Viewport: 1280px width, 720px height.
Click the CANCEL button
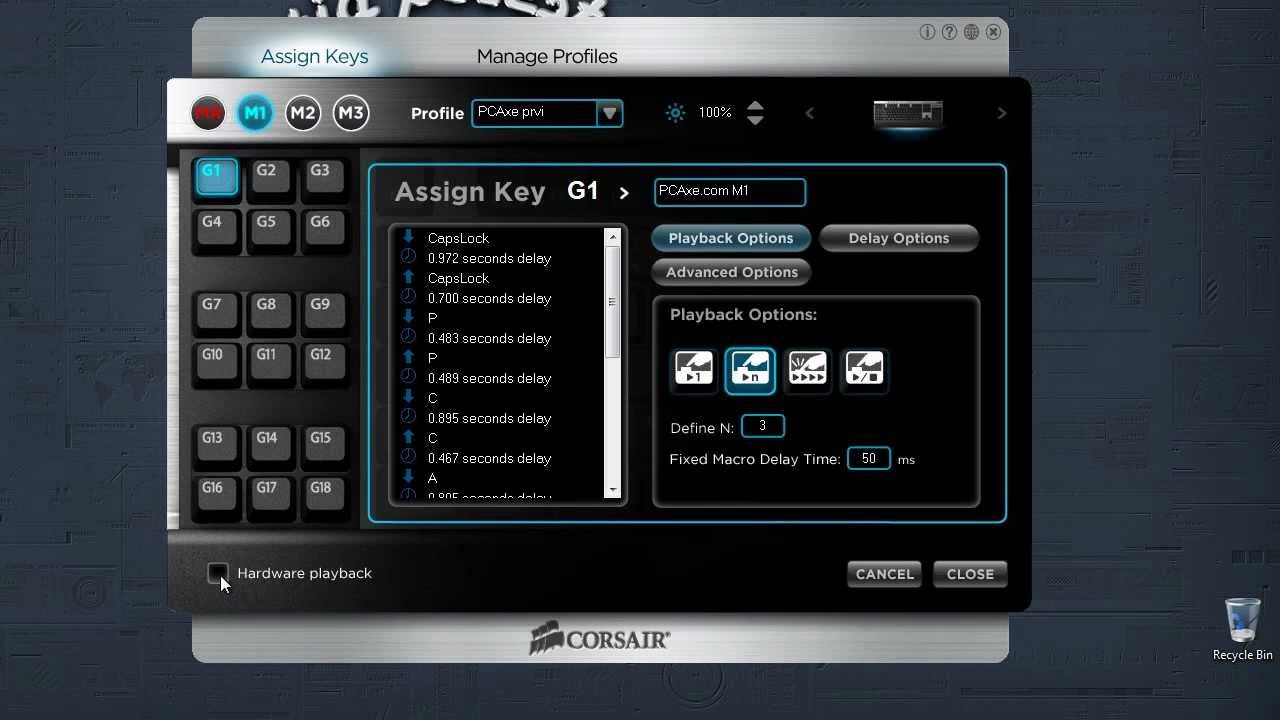(x=885, y=574)
